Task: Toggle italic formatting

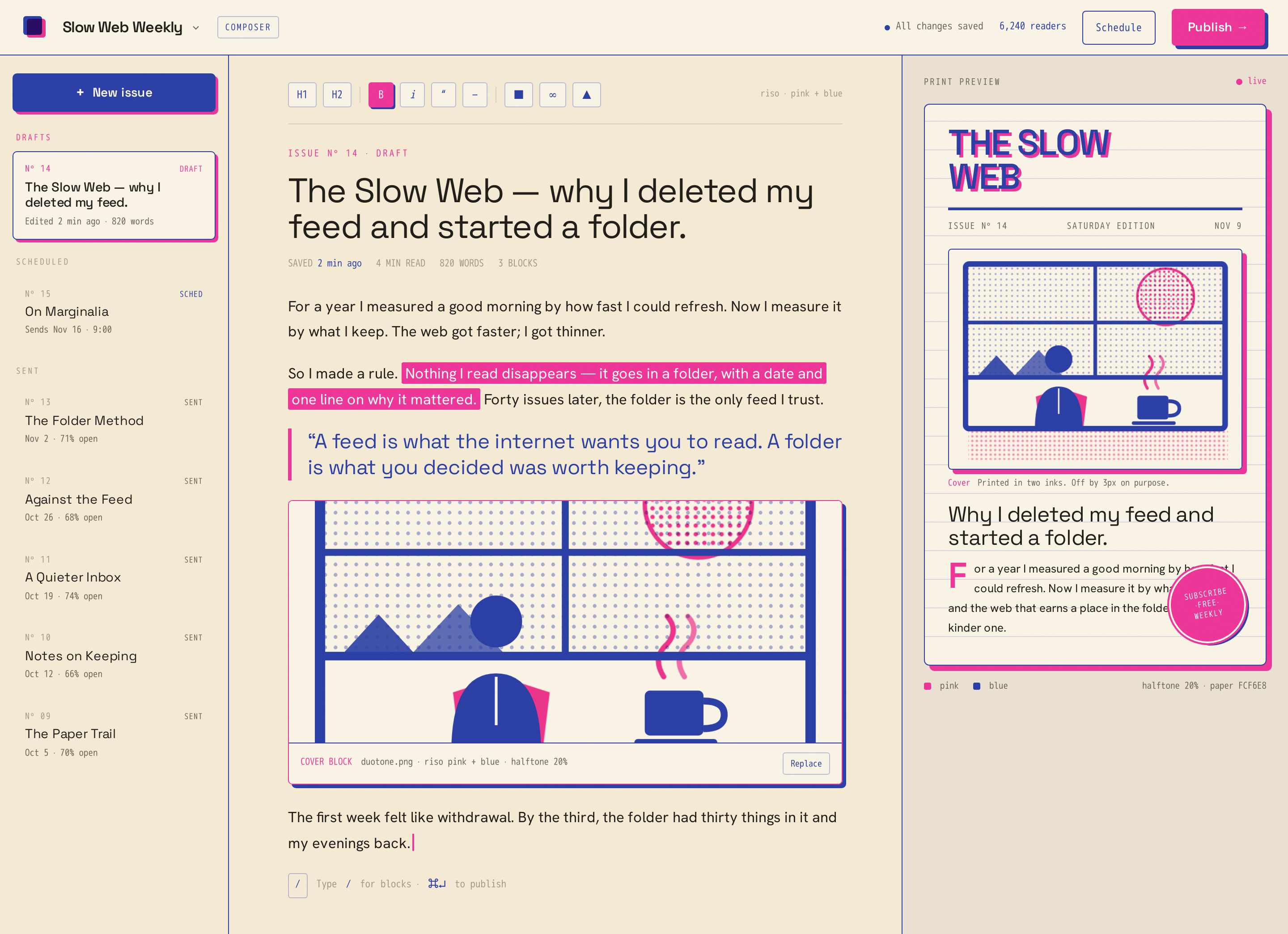Action: 412,94
